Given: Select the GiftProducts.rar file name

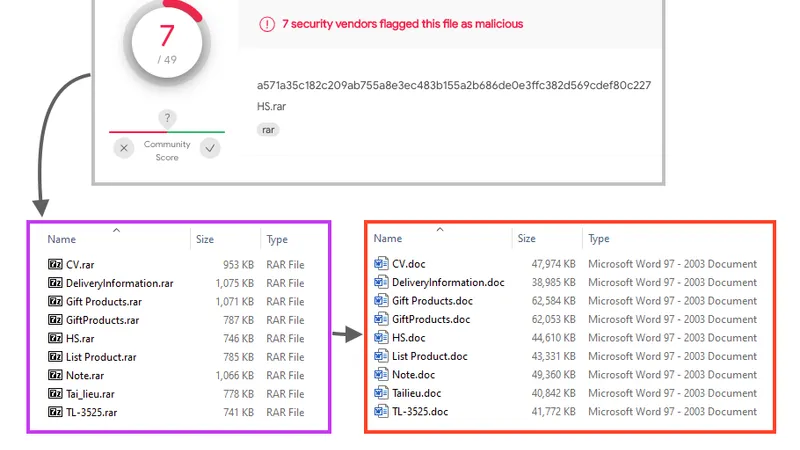Looking at the screenshot, I should point(103,320).
